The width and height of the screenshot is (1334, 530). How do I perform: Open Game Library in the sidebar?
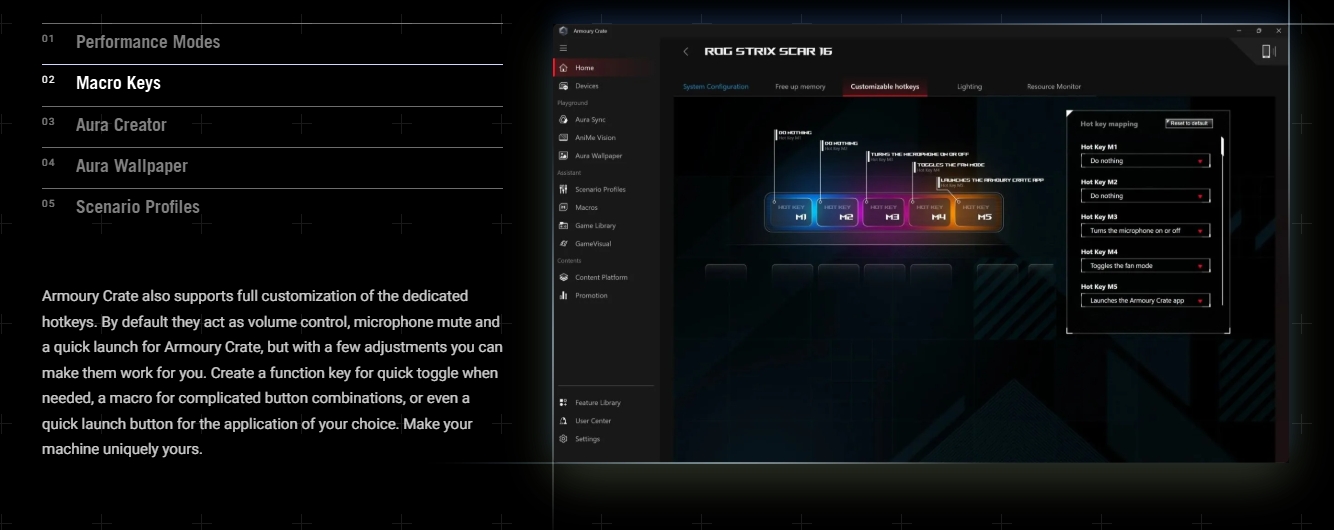pos(588,226)
